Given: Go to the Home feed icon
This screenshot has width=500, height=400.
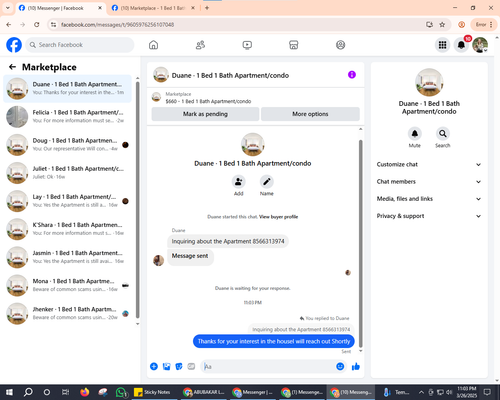Looking at the screenshot, I should tap(153, 45).
